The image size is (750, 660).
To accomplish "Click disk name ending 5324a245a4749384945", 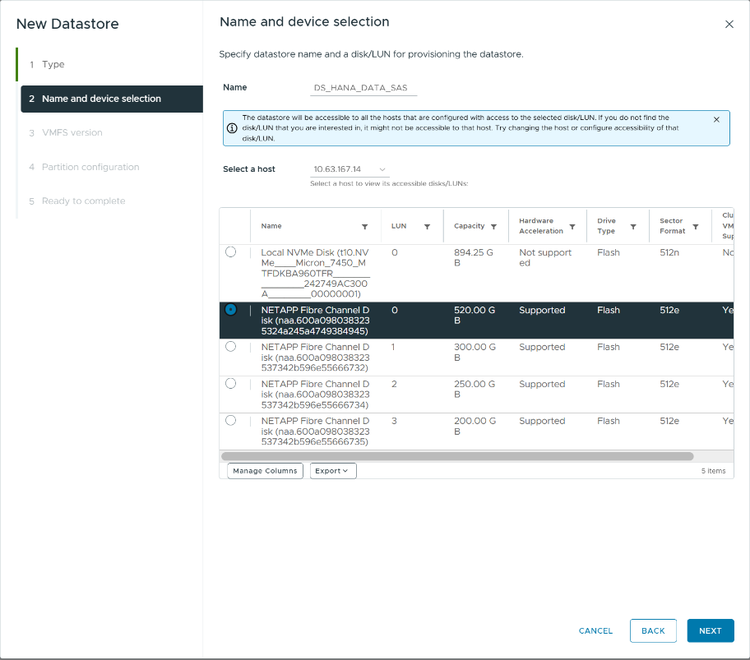I will pos(315,320).
